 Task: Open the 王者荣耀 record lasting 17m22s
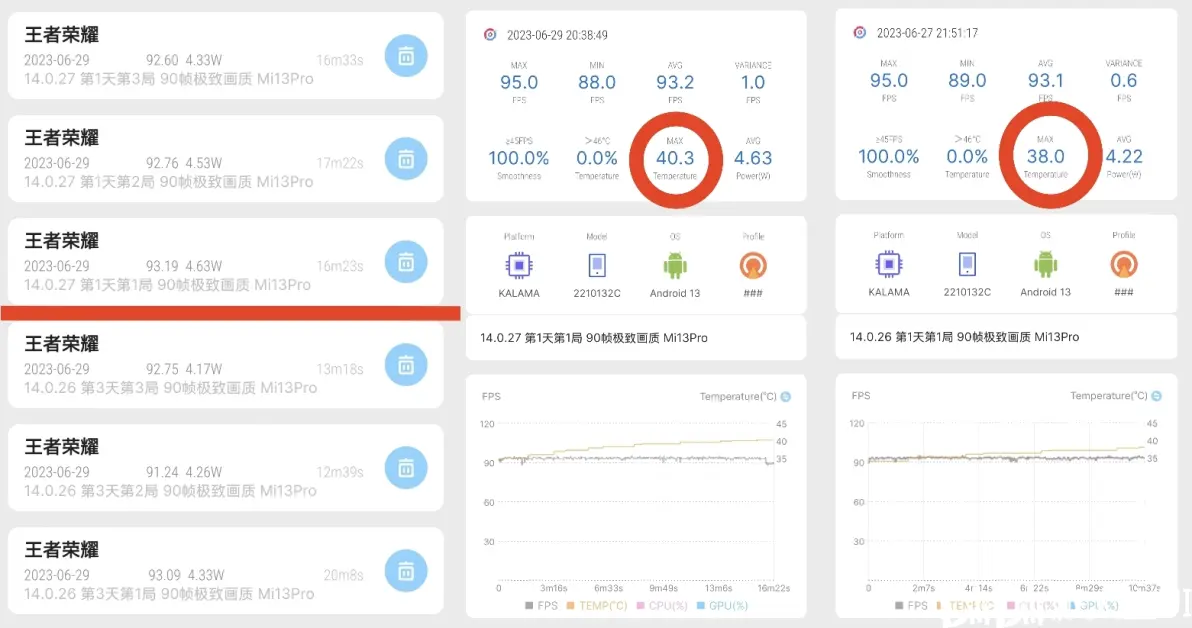pos(226,159)
